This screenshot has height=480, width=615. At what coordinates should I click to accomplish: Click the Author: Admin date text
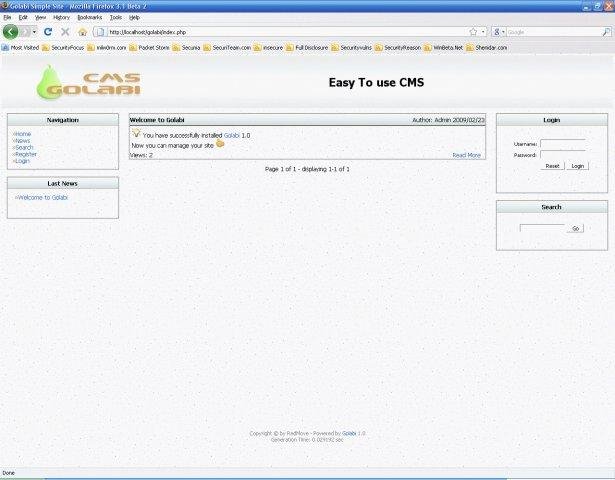(448, 120)
